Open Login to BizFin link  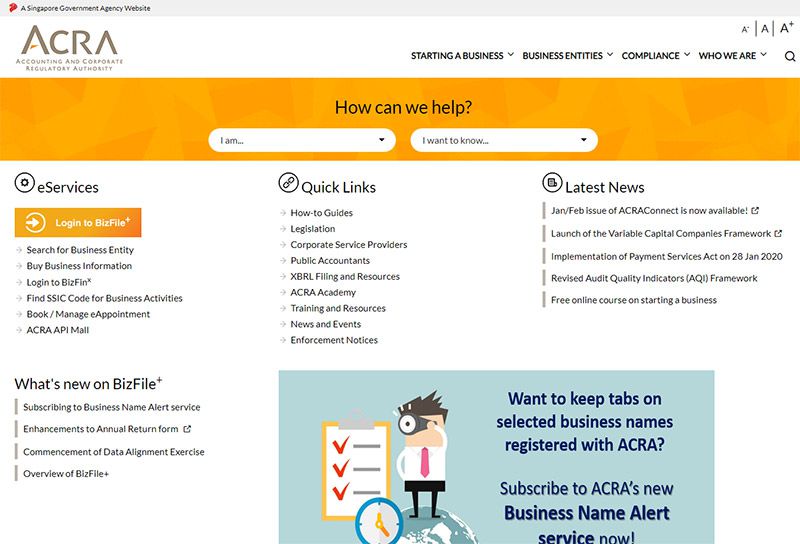pyautogui.click(x=59, y=282)
